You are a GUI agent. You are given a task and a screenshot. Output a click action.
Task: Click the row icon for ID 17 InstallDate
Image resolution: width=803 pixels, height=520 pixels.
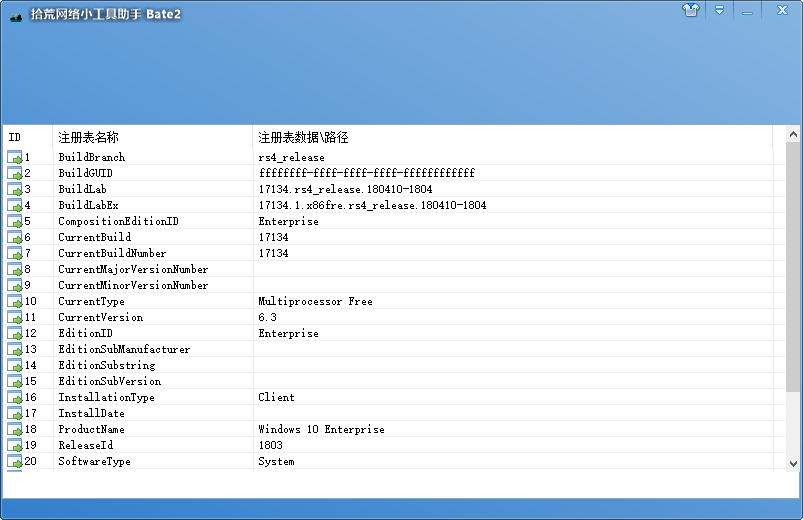(x=15, y=413)
